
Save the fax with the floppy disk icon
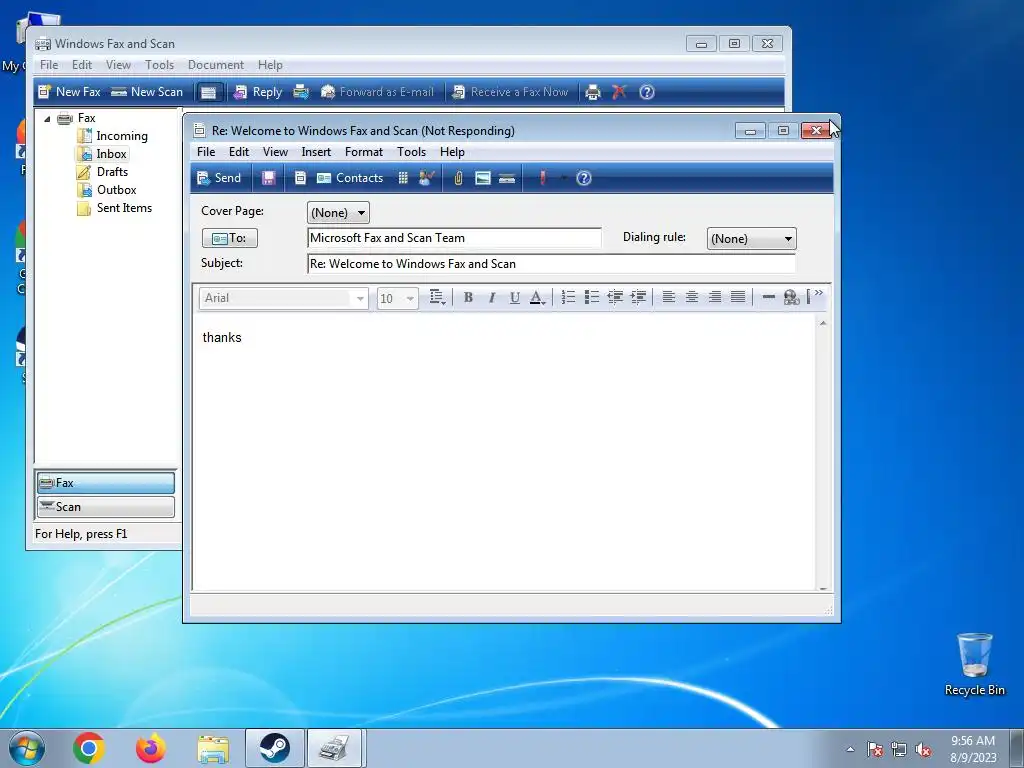coord(268,178)
